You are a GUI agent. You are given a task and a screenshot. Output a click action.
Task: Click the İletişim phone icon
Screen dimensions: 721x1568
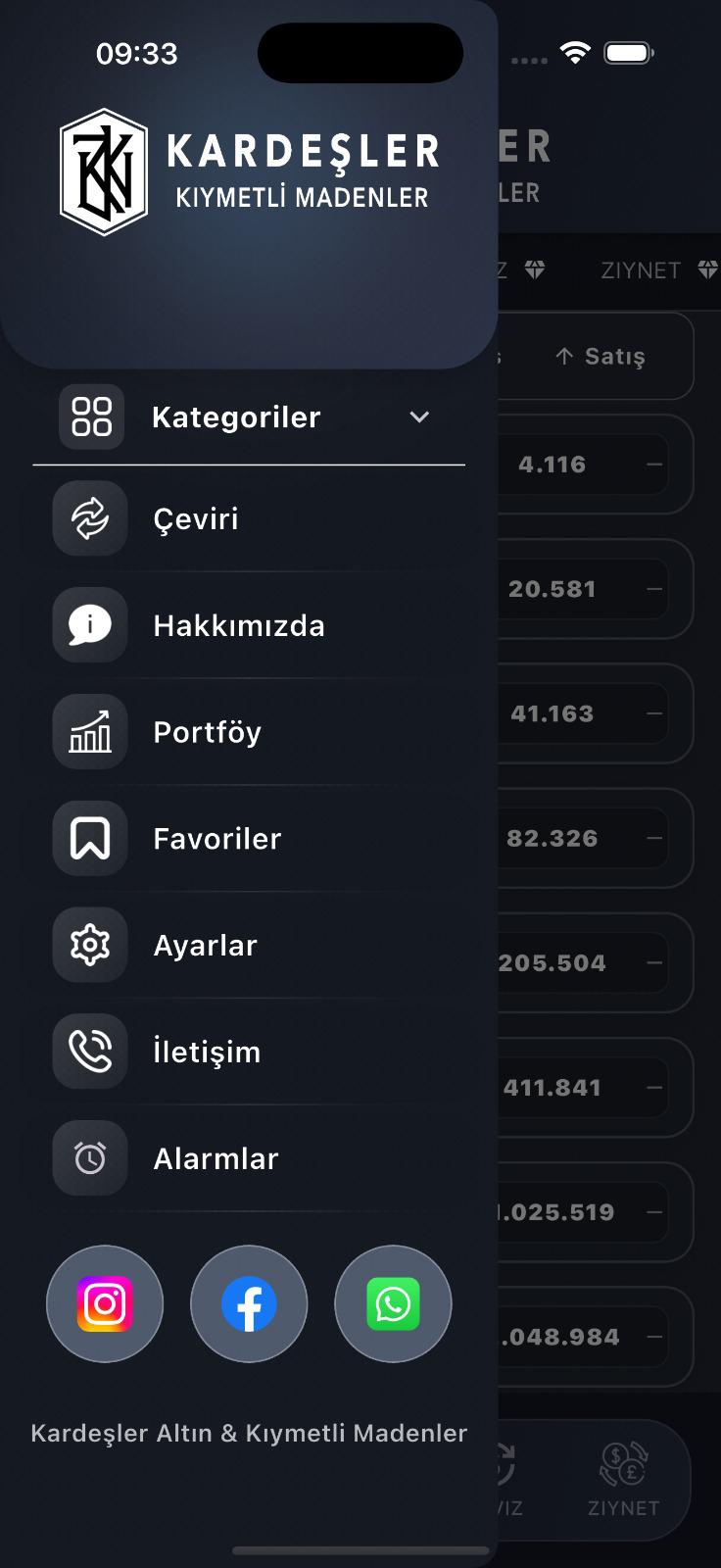pyautogui.click(x=90, y=1052)
